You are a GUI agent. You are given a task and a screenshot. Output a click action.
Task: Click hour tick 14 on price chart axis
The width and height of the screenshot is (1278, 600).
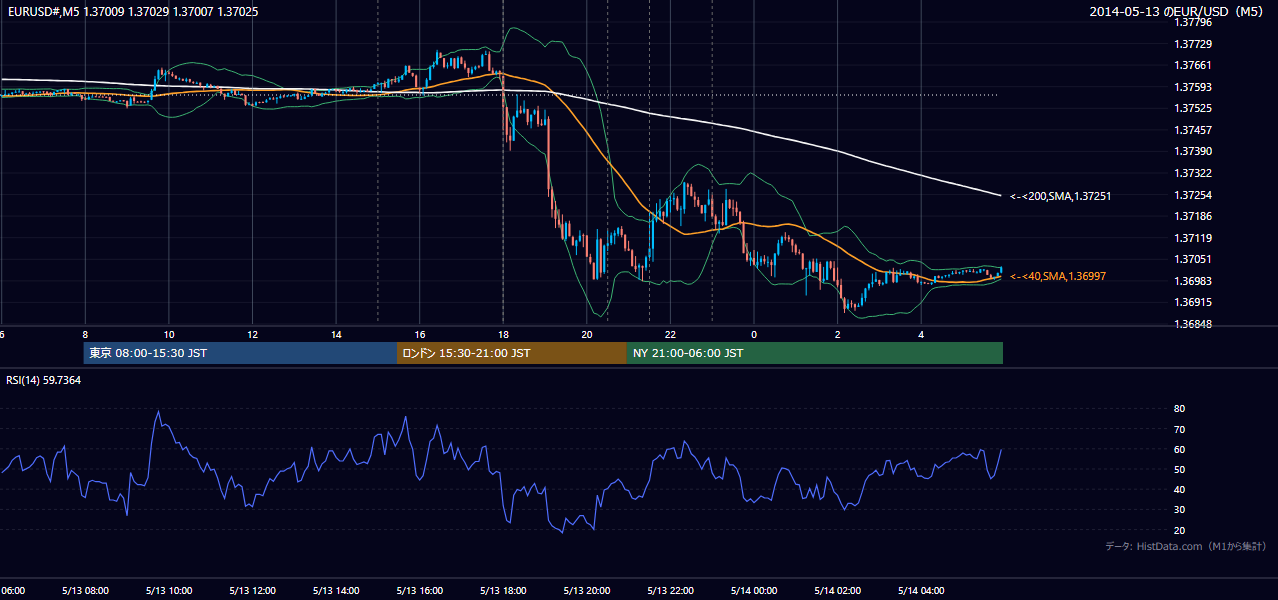tap(336, 335)
